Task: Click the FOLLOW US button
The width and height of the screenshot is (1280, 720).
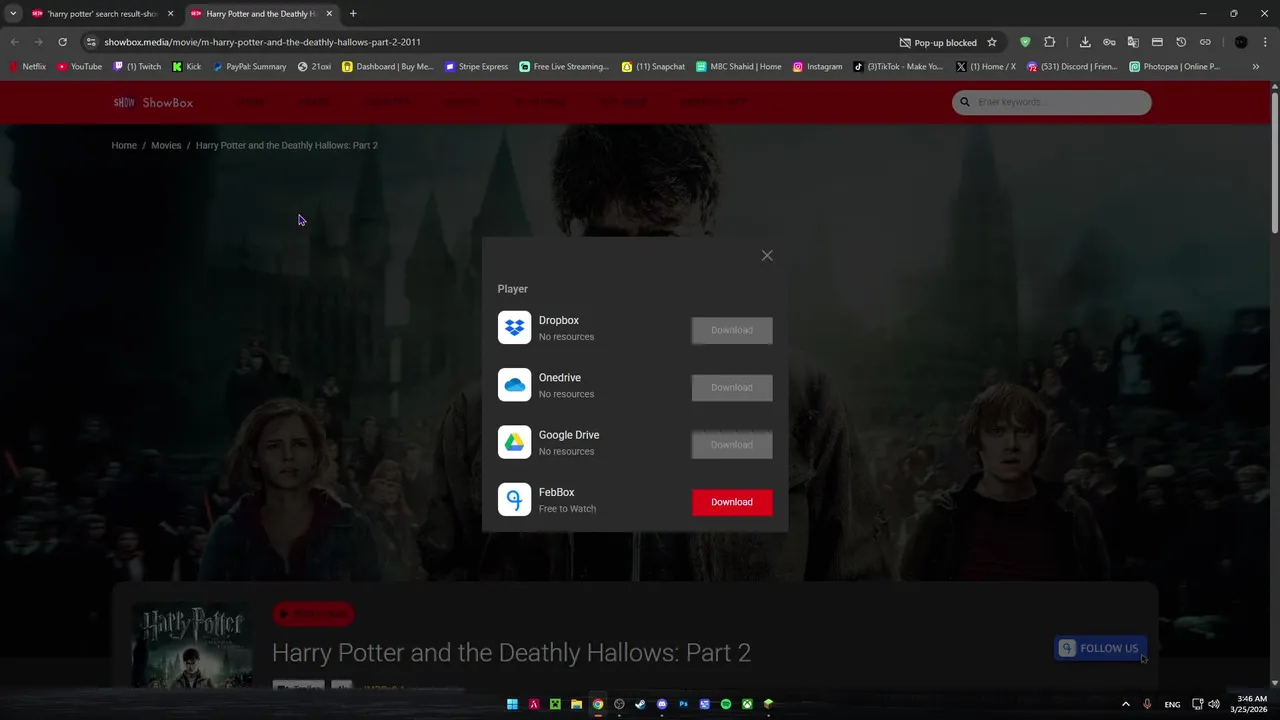Action: point(1099,648)
